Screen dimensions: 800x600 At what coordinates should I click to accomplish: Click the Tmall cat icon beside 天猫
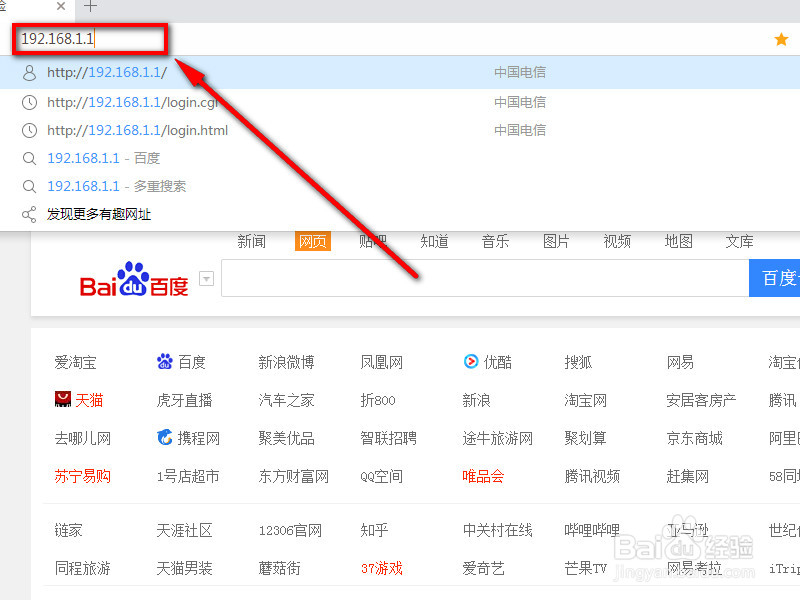[62, 399]
